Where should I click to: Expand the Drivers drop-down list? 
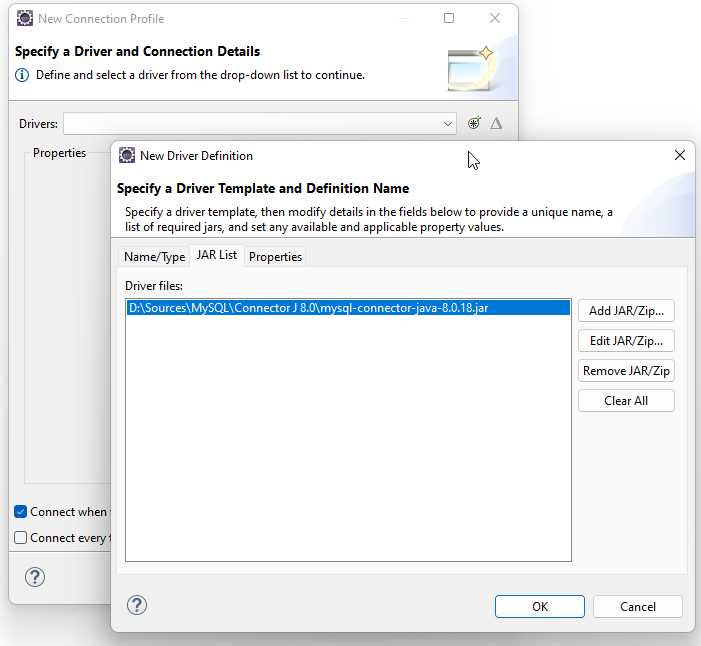(x=448, y=124)
